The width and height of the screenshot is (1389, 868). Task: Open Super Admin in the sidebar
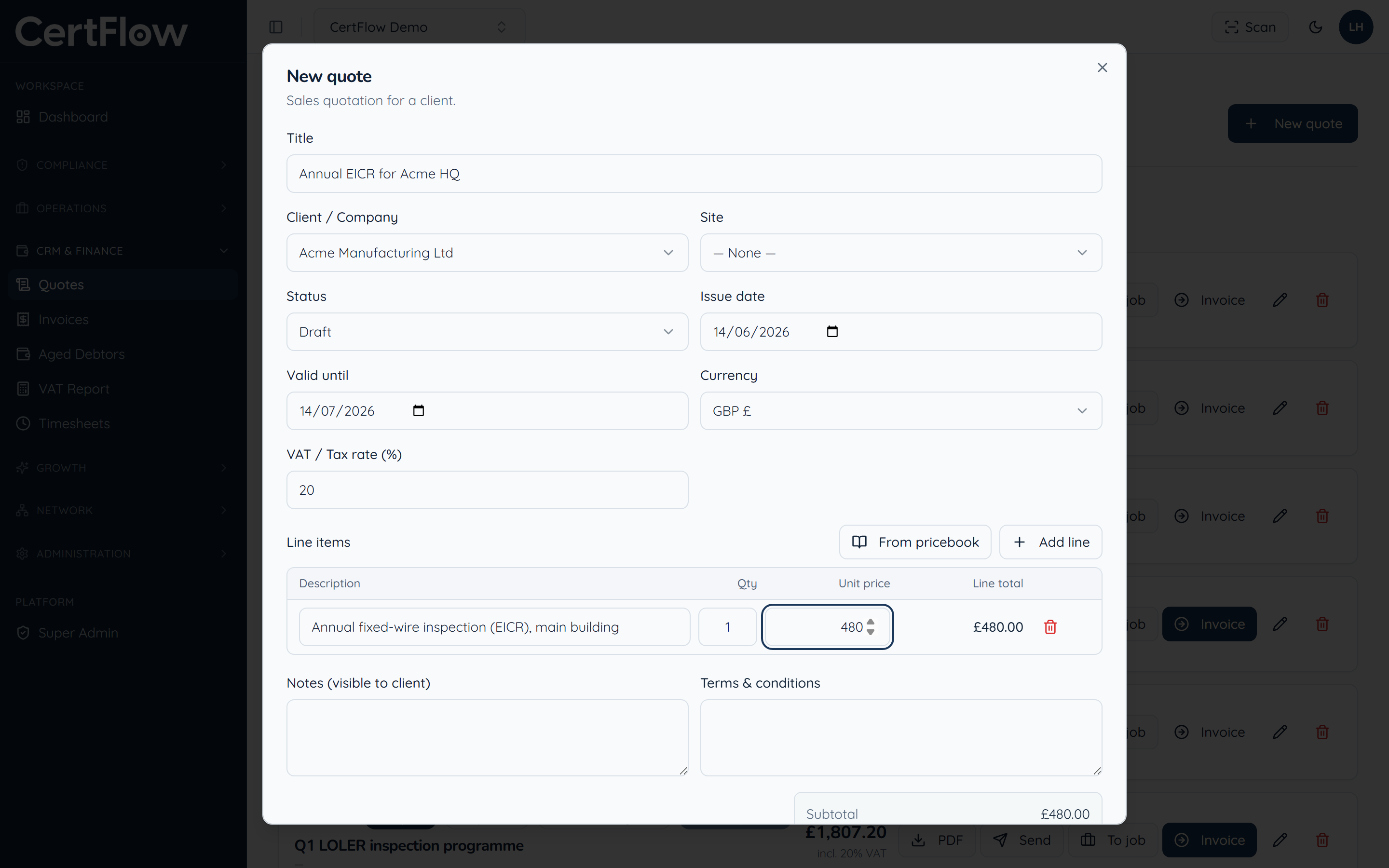[x=123, y=633]
